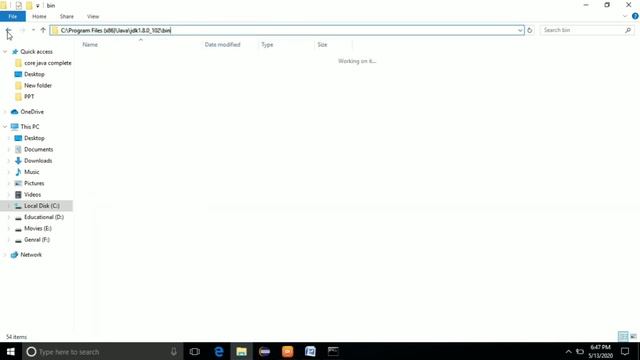
Task: Open New folder in Quick access
Action: tap(38, 85)
